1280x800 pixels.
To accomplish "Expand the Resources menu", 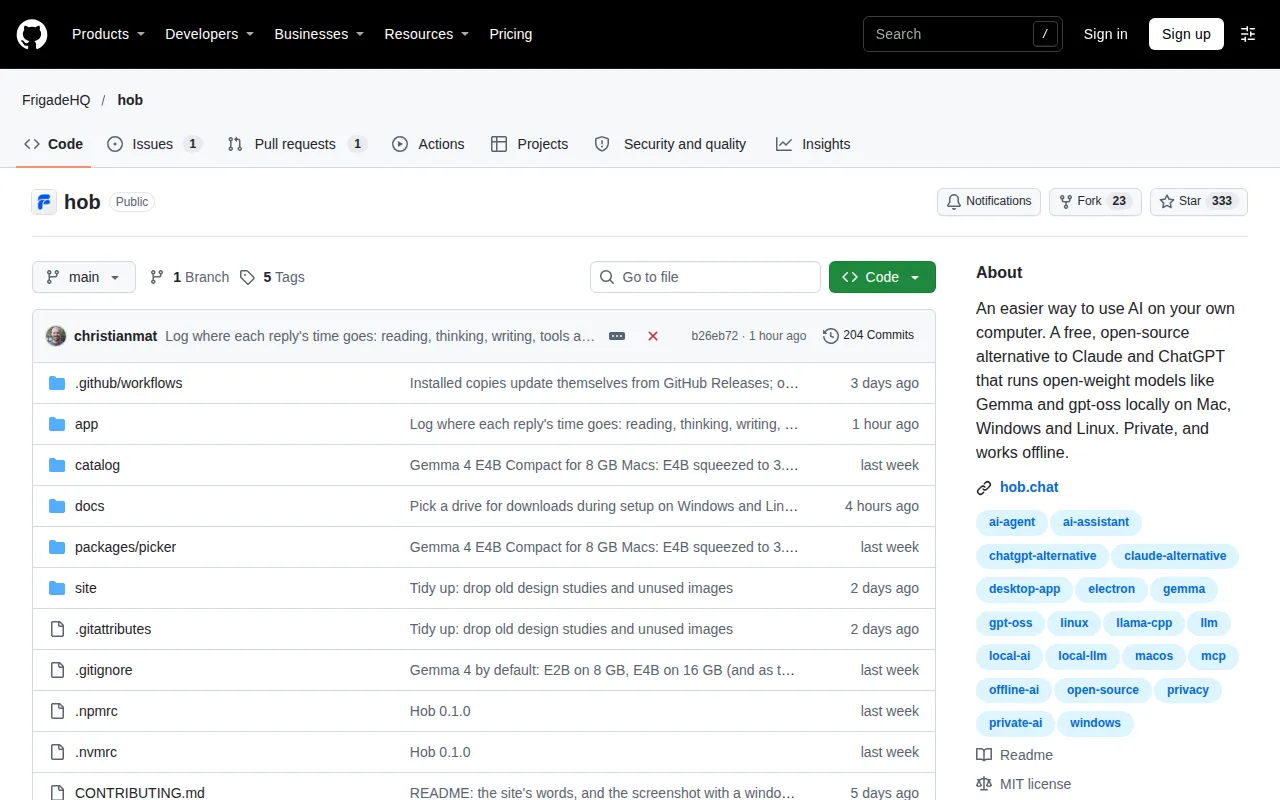I will pos(427,34).
